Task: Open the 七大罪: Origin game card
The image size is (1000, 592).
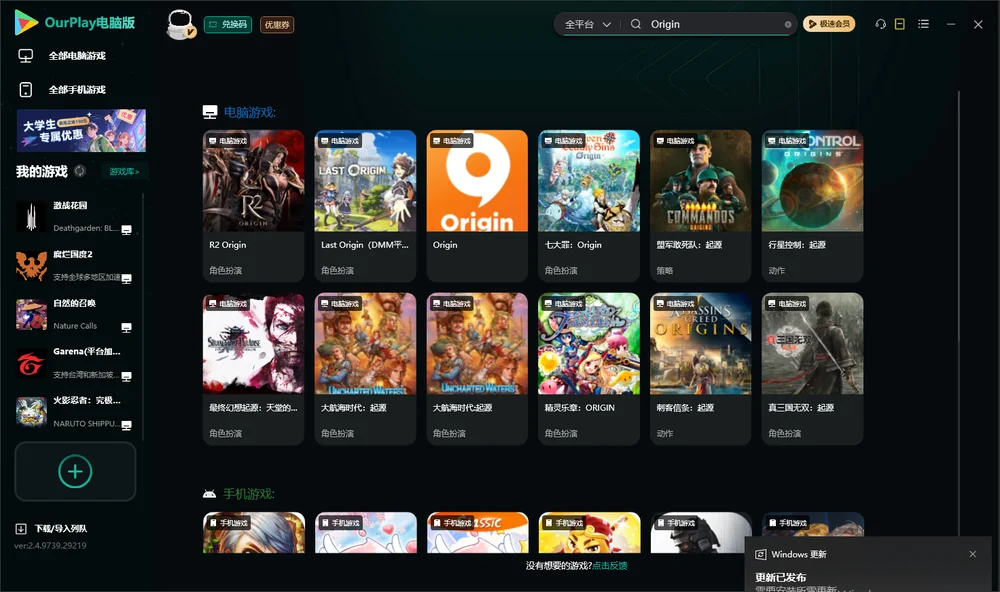Action: point(589,205)
